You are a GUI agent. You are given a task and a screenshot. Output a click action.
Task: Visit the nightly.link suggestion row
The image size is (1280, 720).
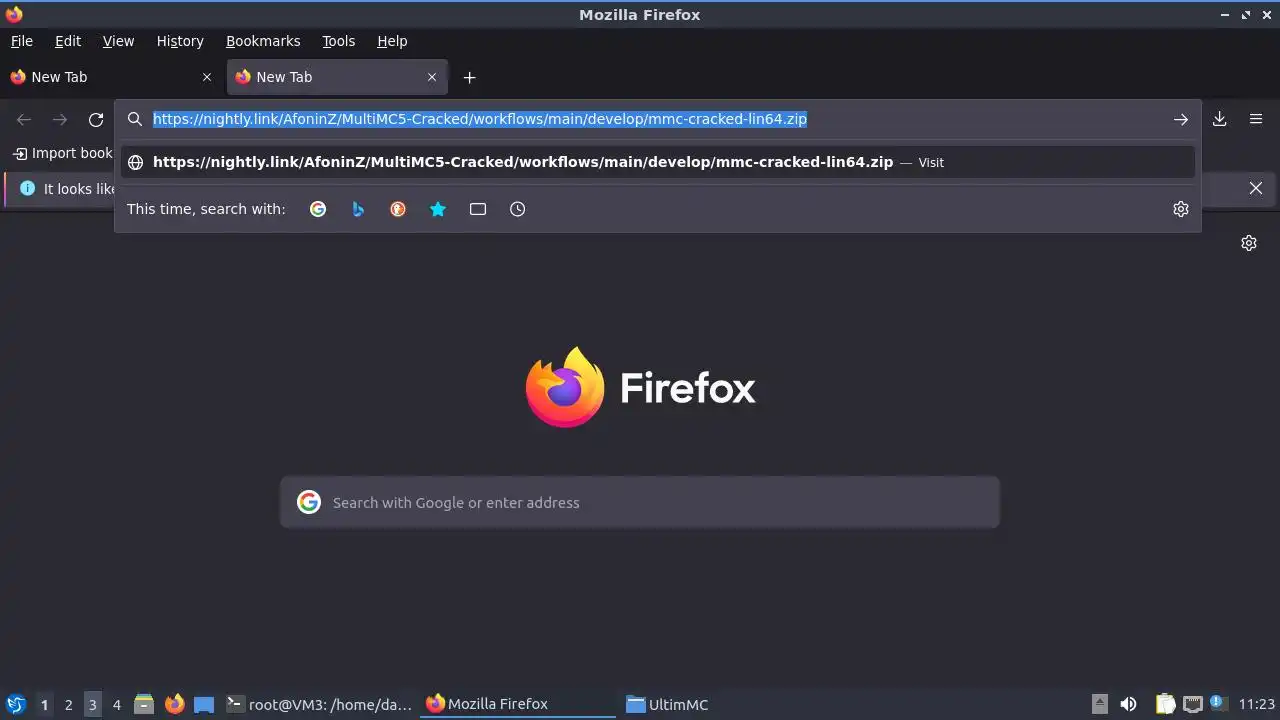658,162
